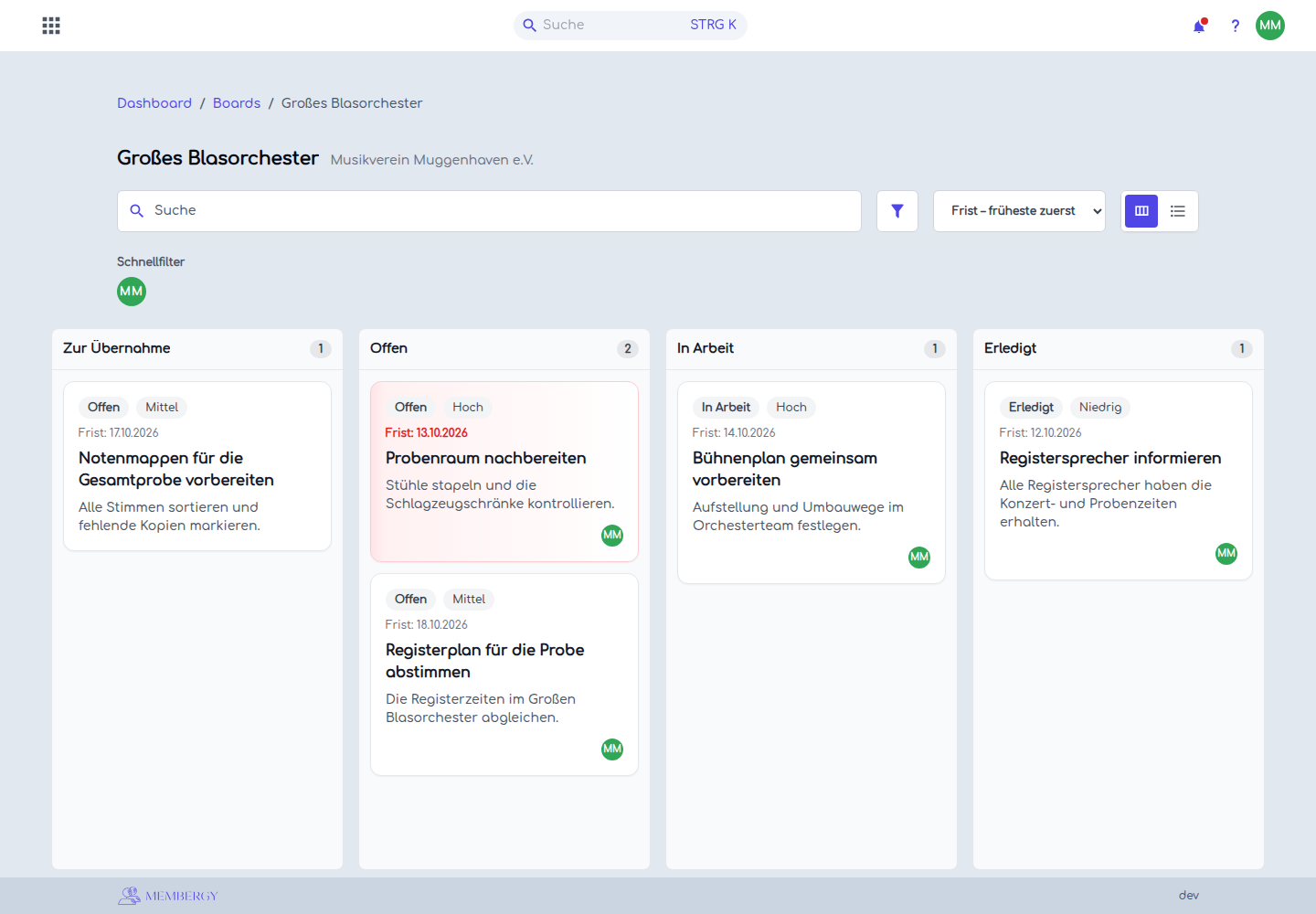
Task: Switch to list view
Action: [x=1178, y=211]
